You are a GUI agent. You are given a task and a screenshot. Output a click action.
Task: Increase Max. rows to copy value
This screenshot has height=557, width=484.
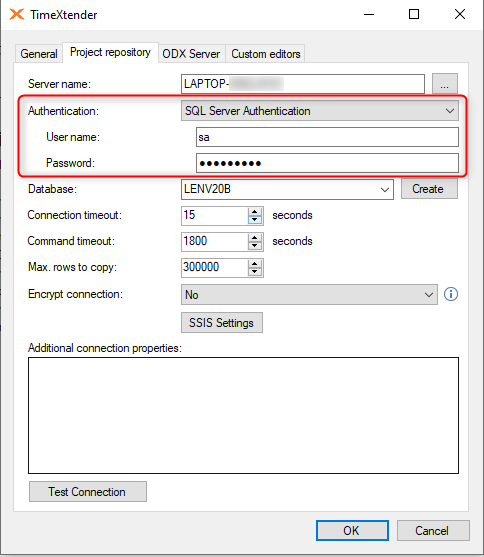tap(254, 264)
